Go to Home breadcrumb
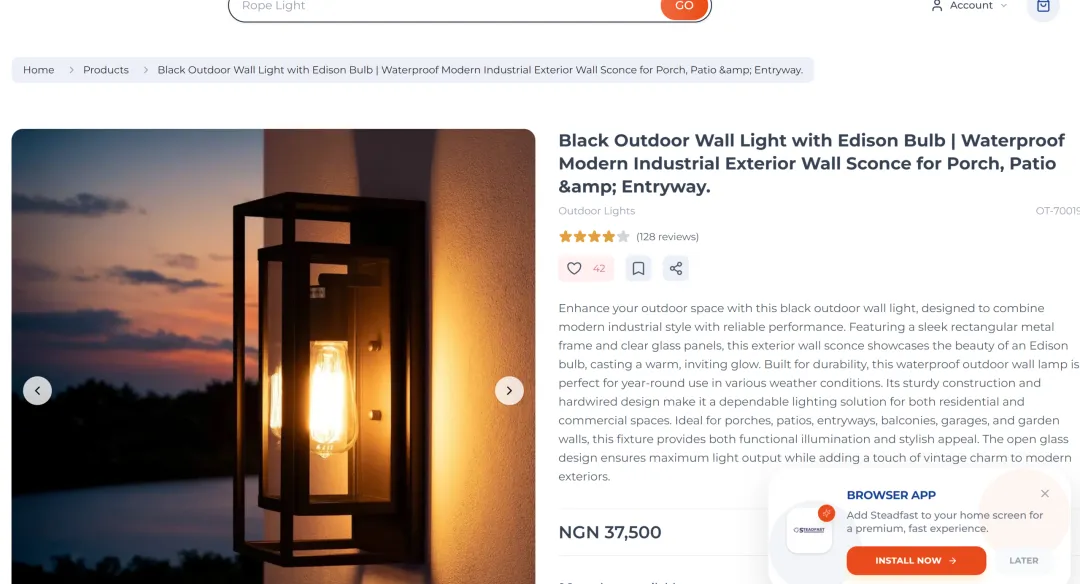The height and width of the screenshot is (584, 1080). point(39,70)
